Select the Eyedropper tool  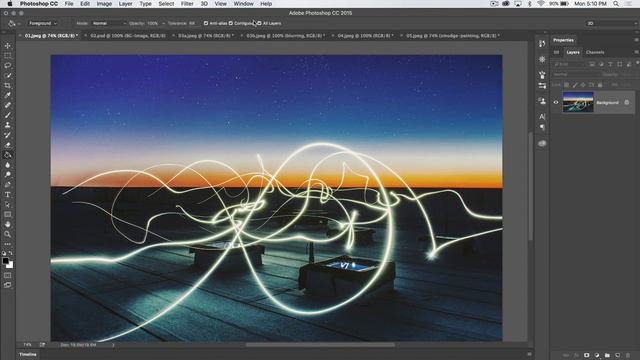coord(8,95)
